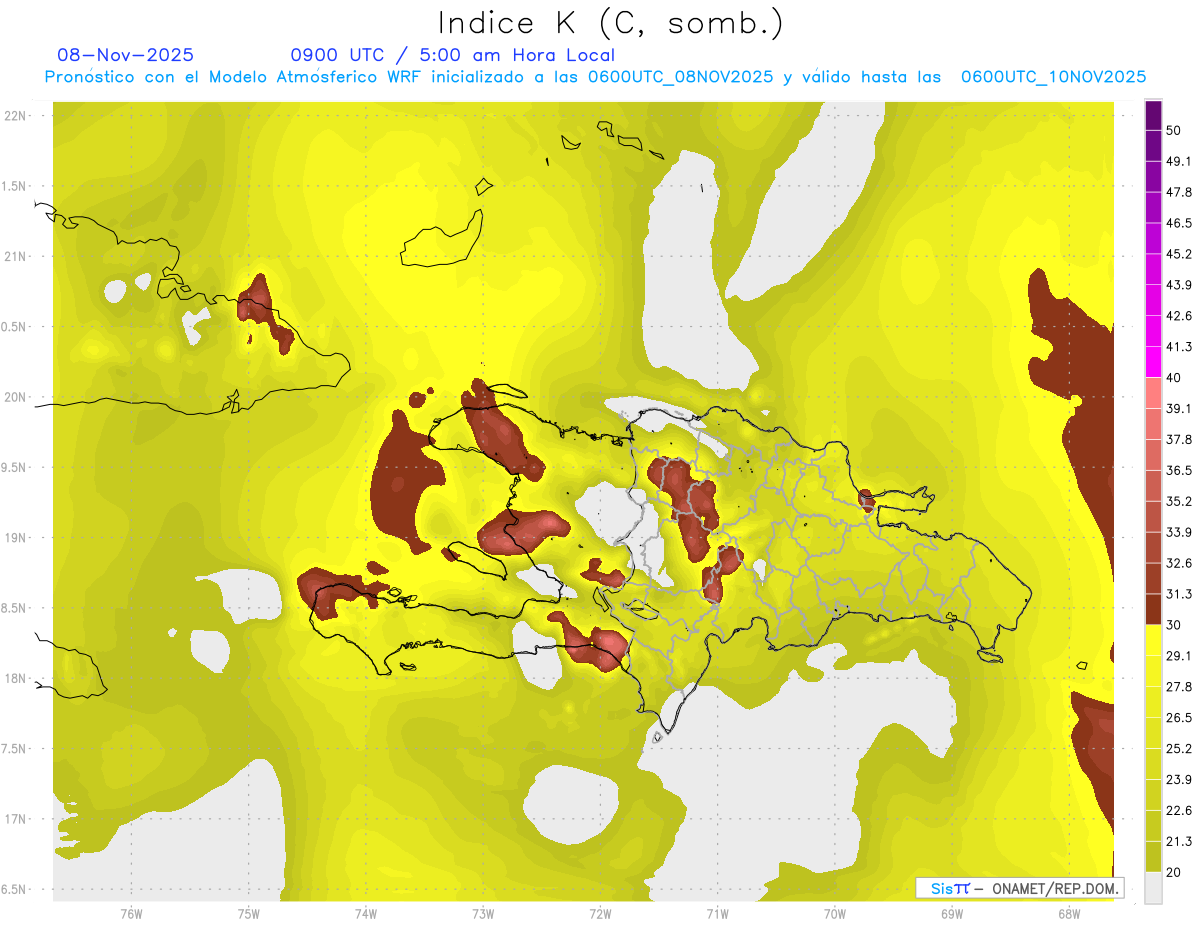Click the legend value "39.1"

(x=1179, y=408)
